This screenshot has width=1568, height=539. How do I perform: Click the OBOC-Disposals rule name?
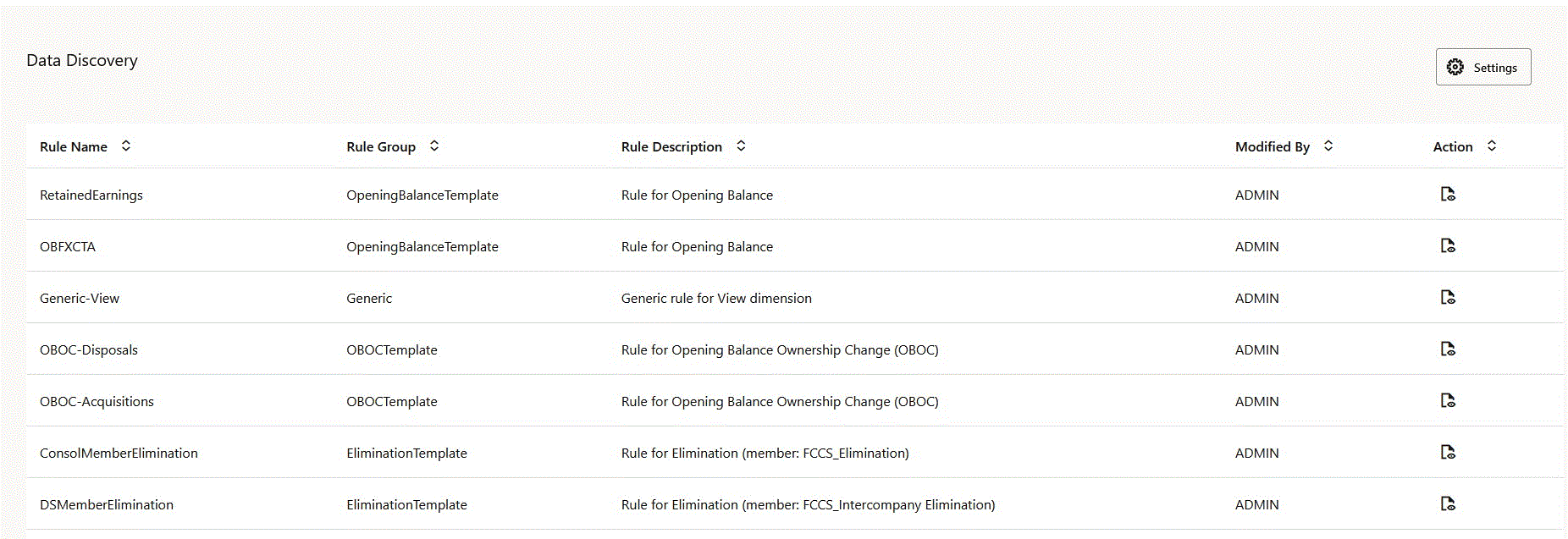coord(89,350)
